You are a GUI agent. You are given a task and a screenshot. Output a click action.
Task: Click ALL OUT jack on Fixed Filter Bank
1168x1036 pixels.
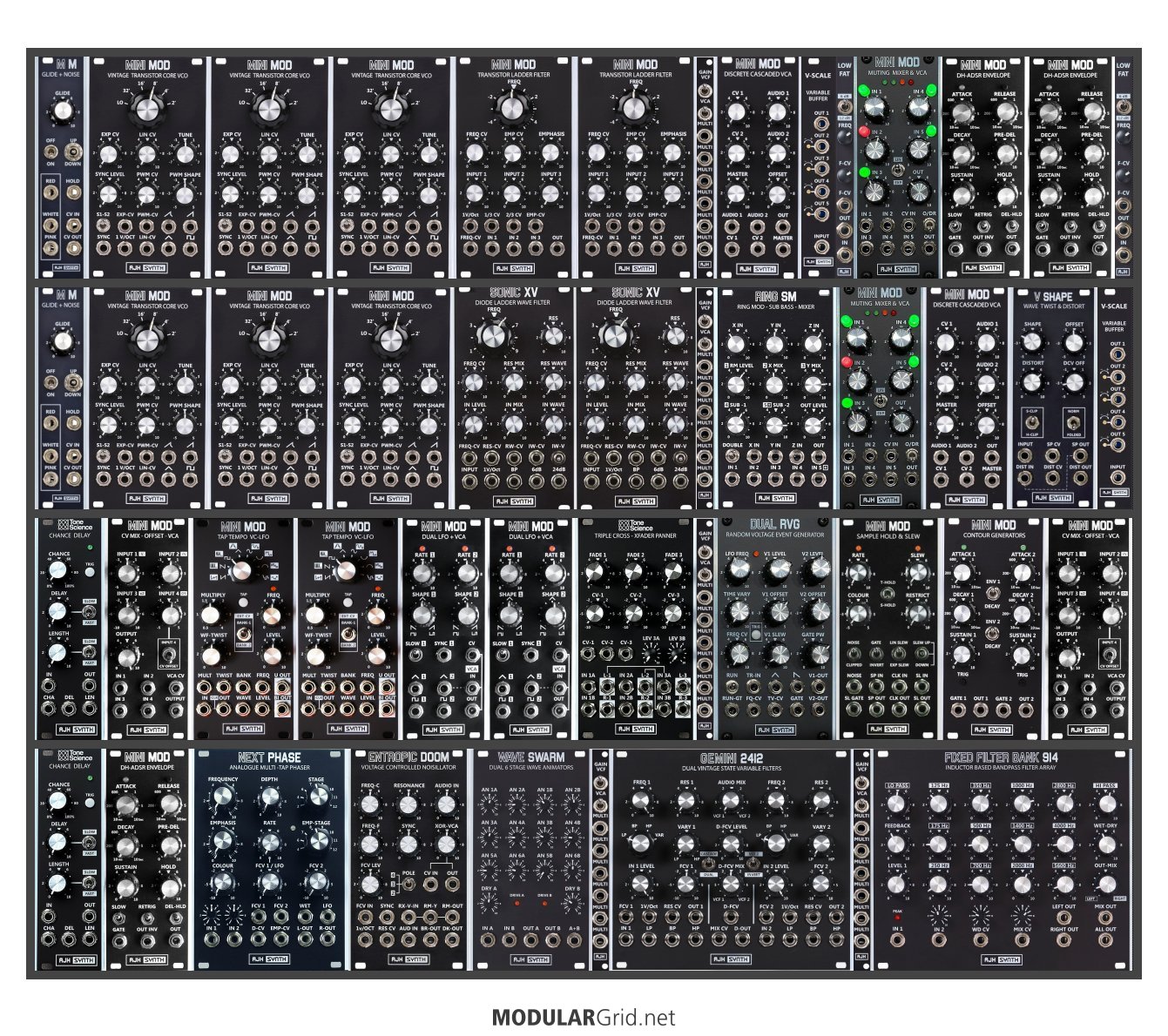(1105, 939)
